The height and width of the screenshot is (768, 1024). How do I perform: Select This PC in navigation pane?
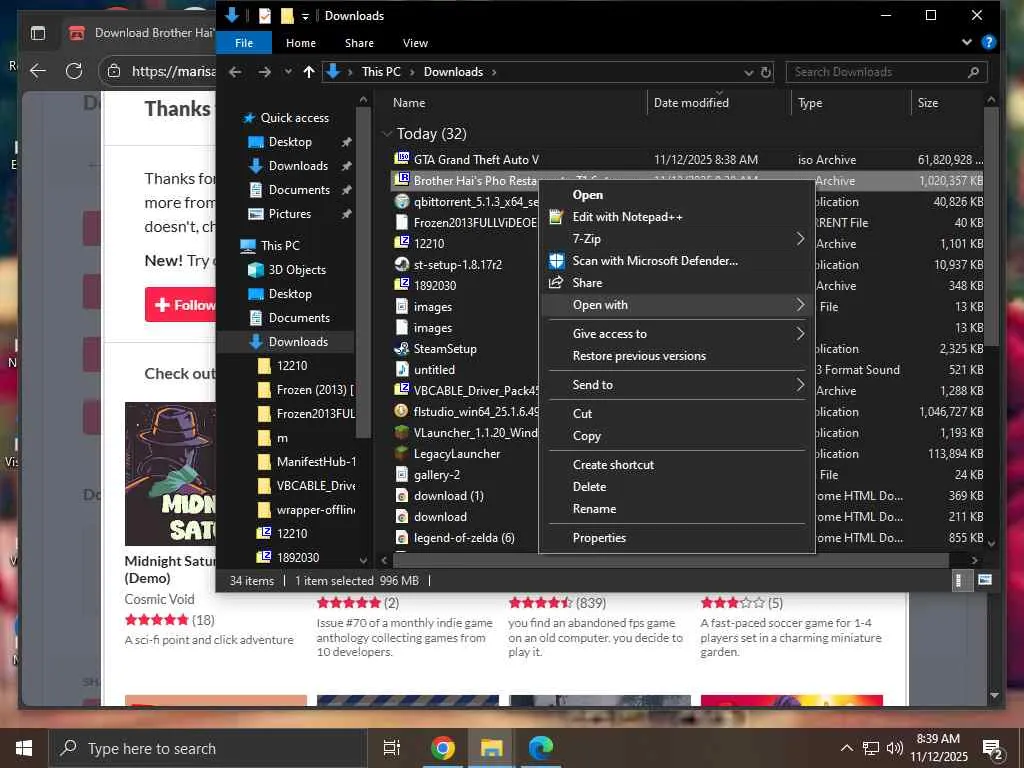280,246
